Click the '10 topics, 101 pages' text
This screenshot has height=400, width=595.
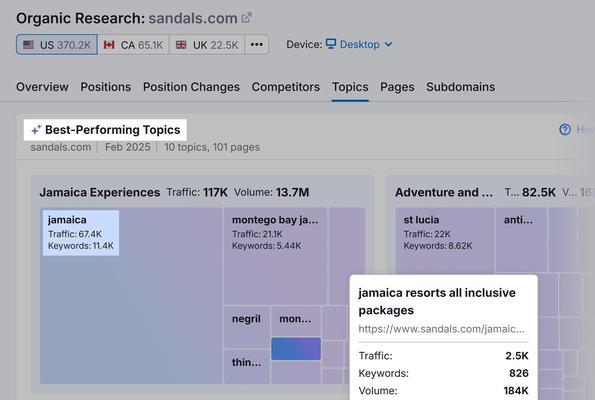212,147
